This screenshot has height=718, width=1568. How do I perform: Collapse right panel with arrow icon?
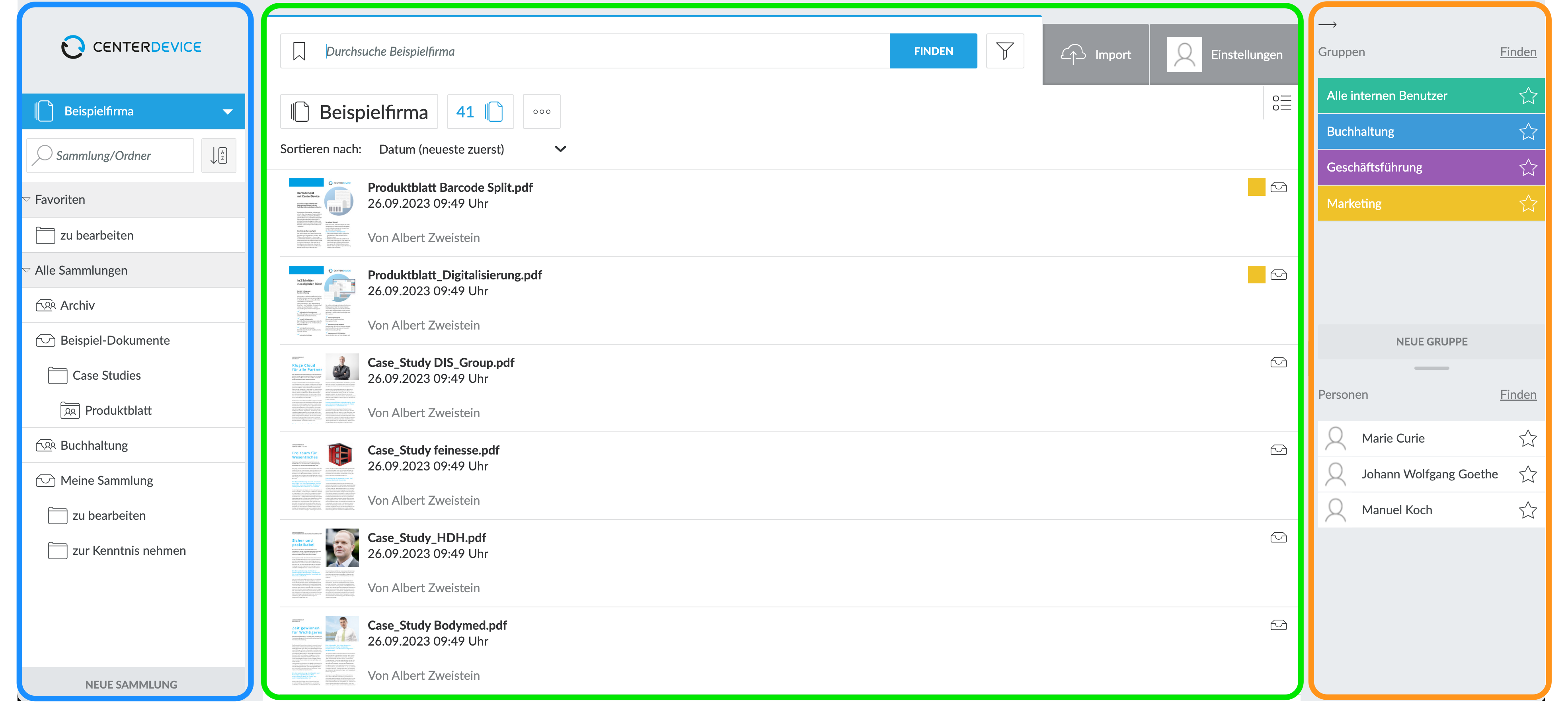pyautogui.click(x=1327, y=24)
